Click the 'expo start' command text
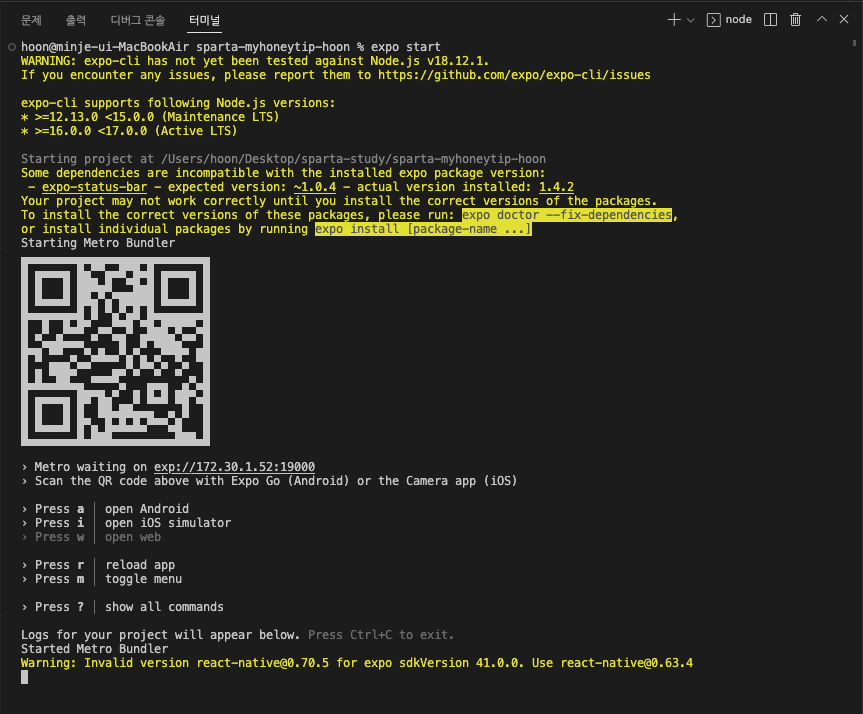This screenshot has width=863, height=714. click(x=406, y=47)
